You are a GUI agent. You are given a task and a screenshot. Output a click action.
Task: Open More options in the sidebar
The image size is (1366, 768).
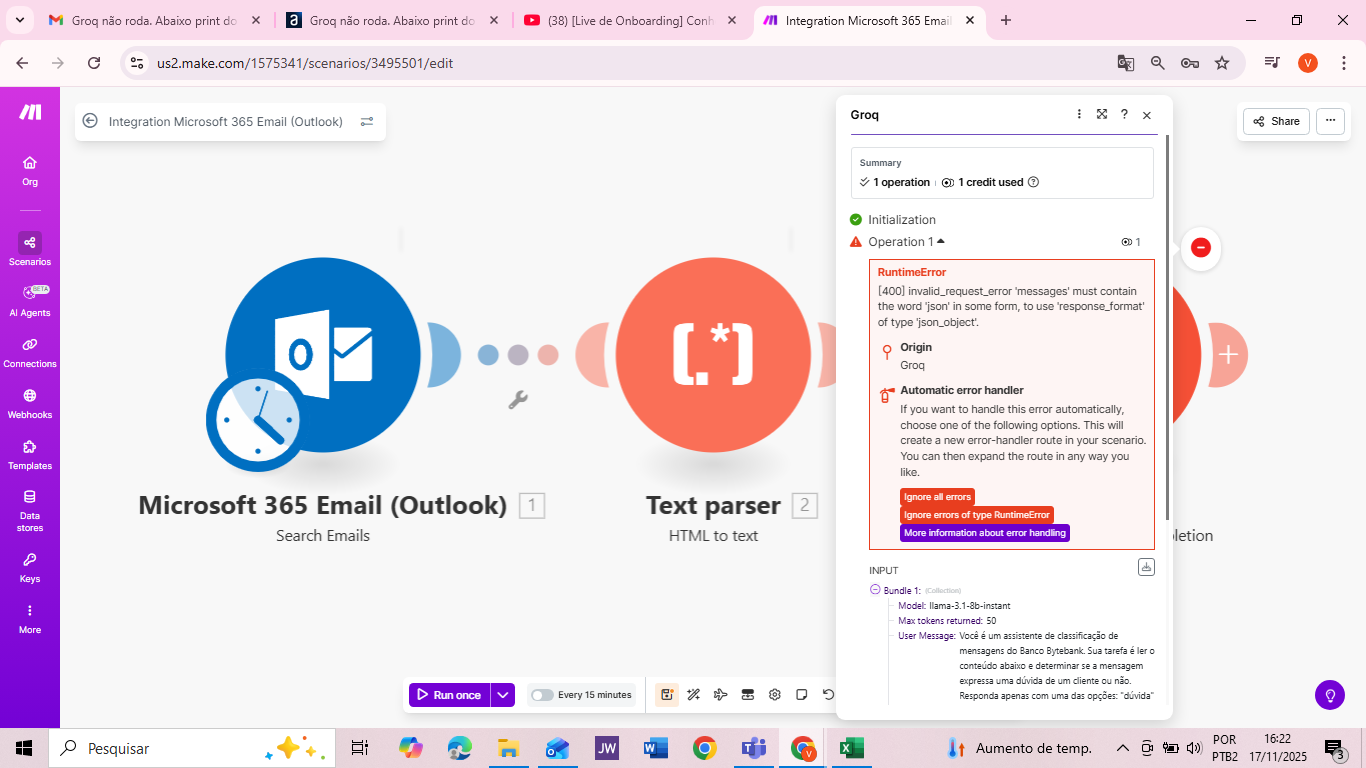point(30,618)
